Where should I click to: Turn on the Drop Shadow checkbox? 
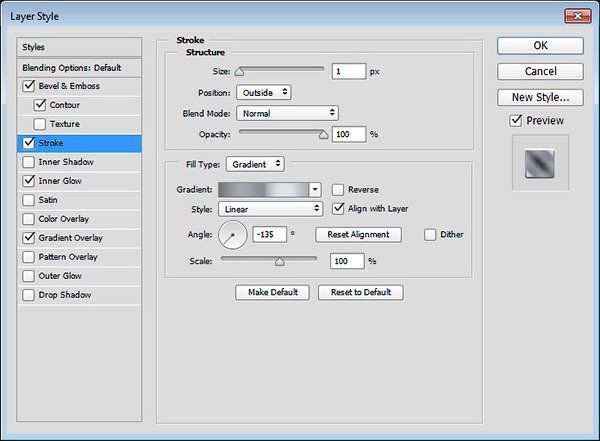(x=28, y=295)
